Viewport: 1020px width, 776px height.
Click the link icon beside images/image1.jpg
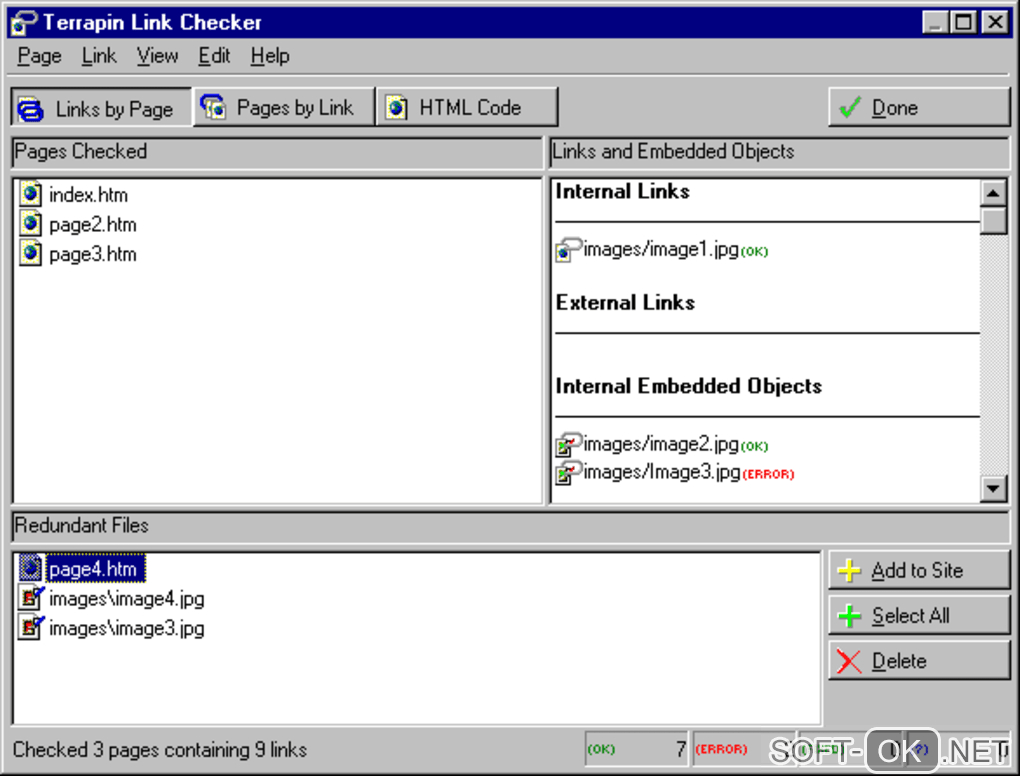[568, 250]
